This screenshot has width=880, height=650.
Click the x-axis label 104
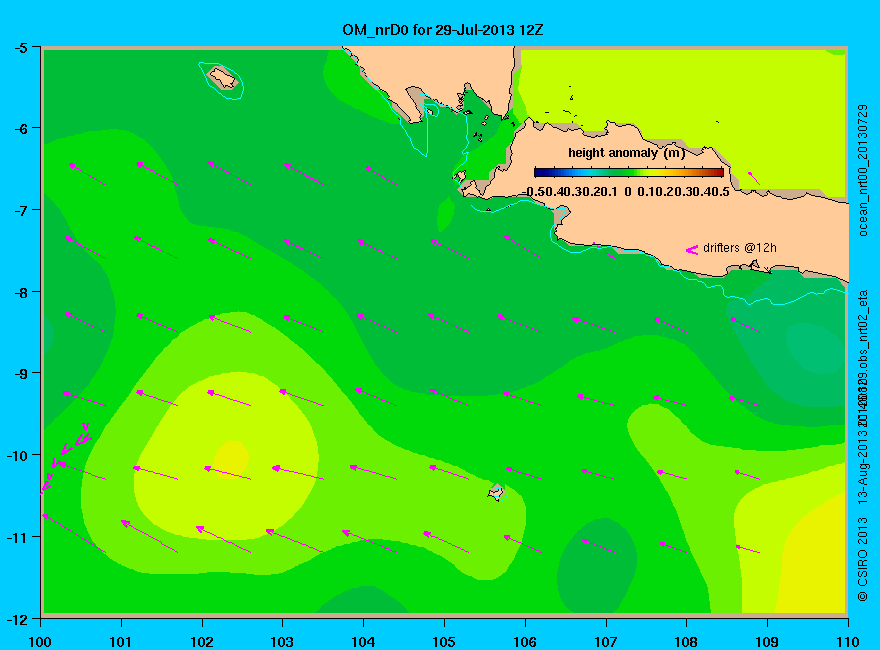[x=363, y=642]
